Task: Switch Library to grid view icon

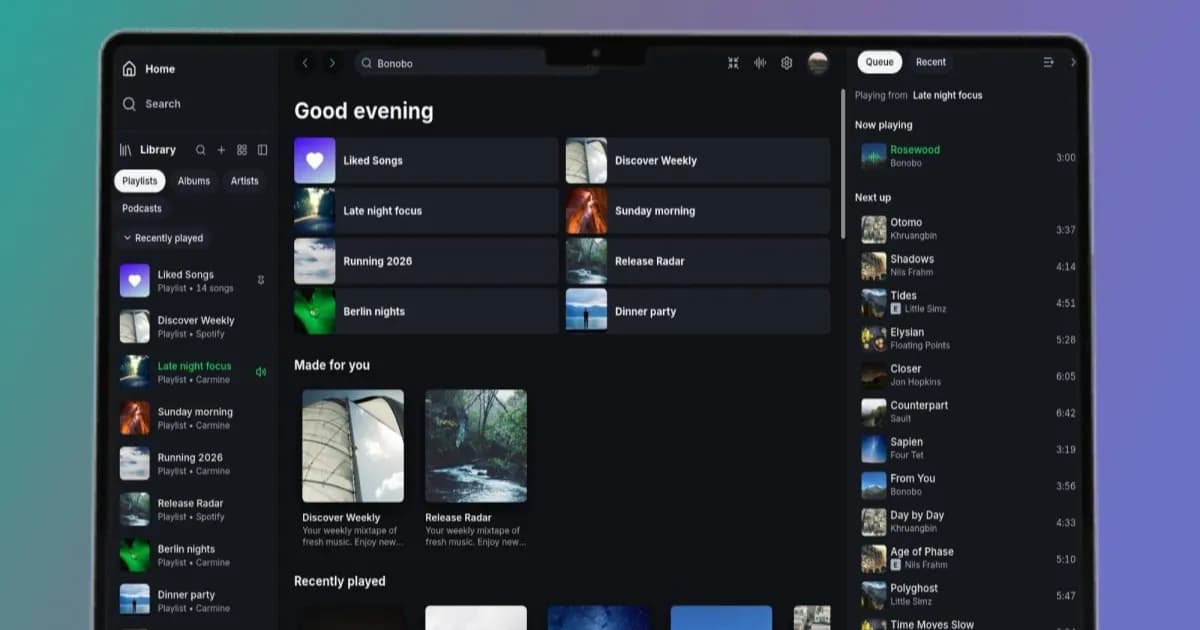Action: click(242, 150)
